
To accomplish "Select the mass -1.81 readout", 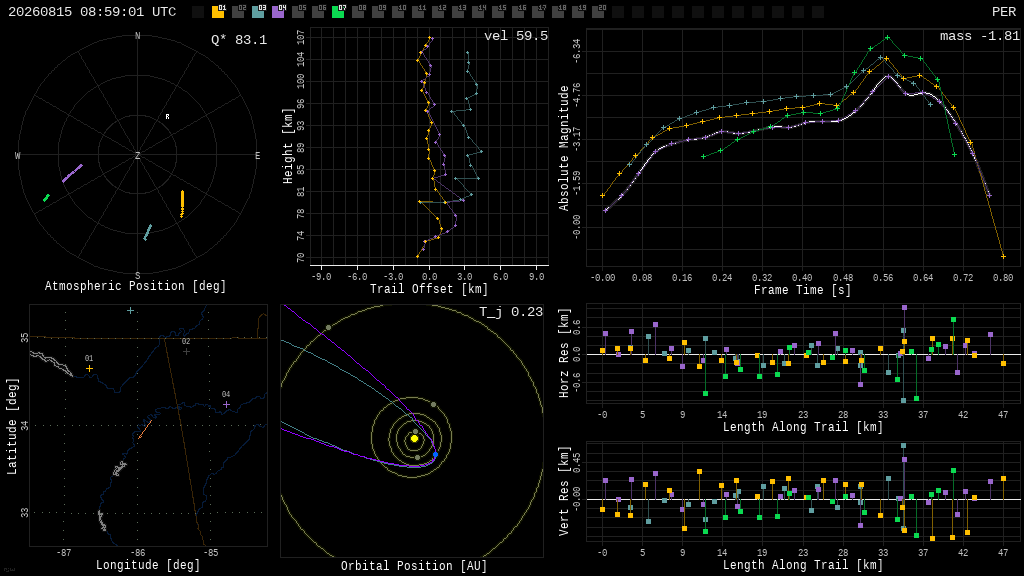I will pyautogui.click(x=980, y=36).
